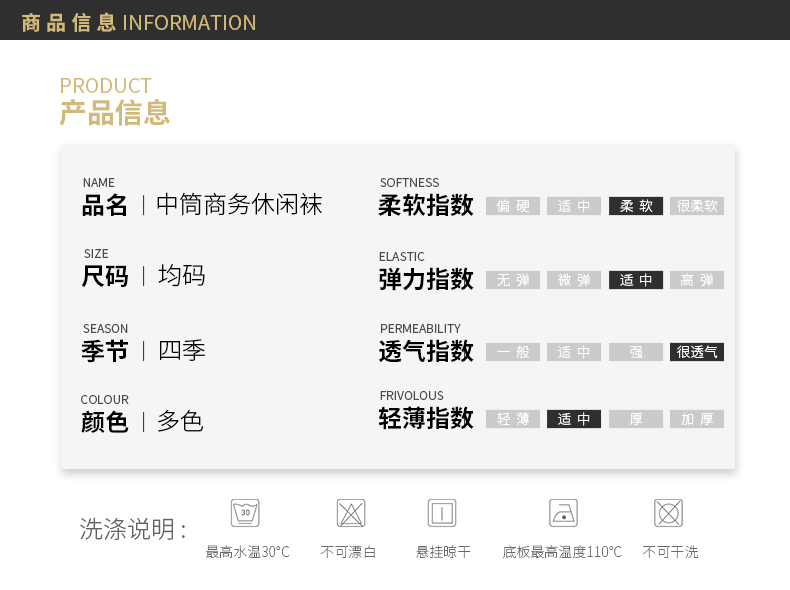The height and width of the screenshot is (590, 790).
Task: Click the 30°C wash temperature icon
Action: (x=245, y=513)
